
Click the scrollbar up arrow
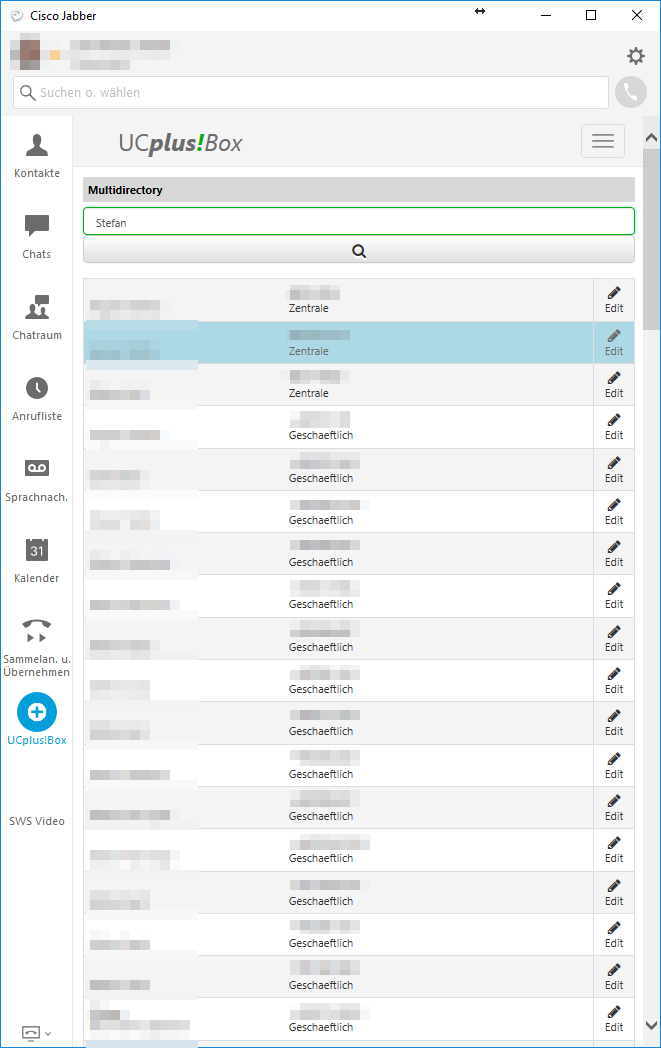coord(651,138)
